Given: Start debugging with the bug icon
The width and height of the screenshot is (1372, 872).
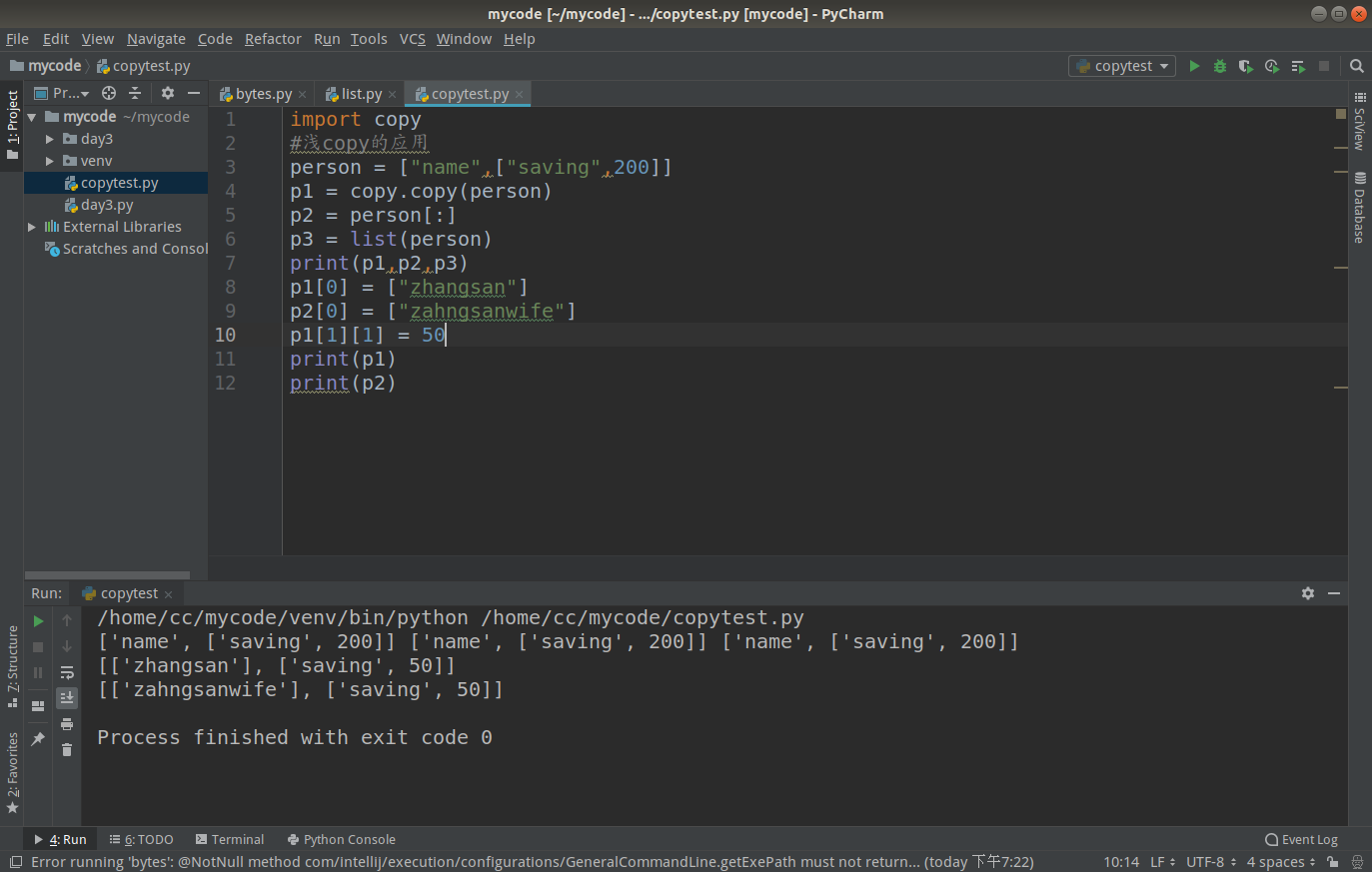Looking at the screenshot, I should point(1220,66).
